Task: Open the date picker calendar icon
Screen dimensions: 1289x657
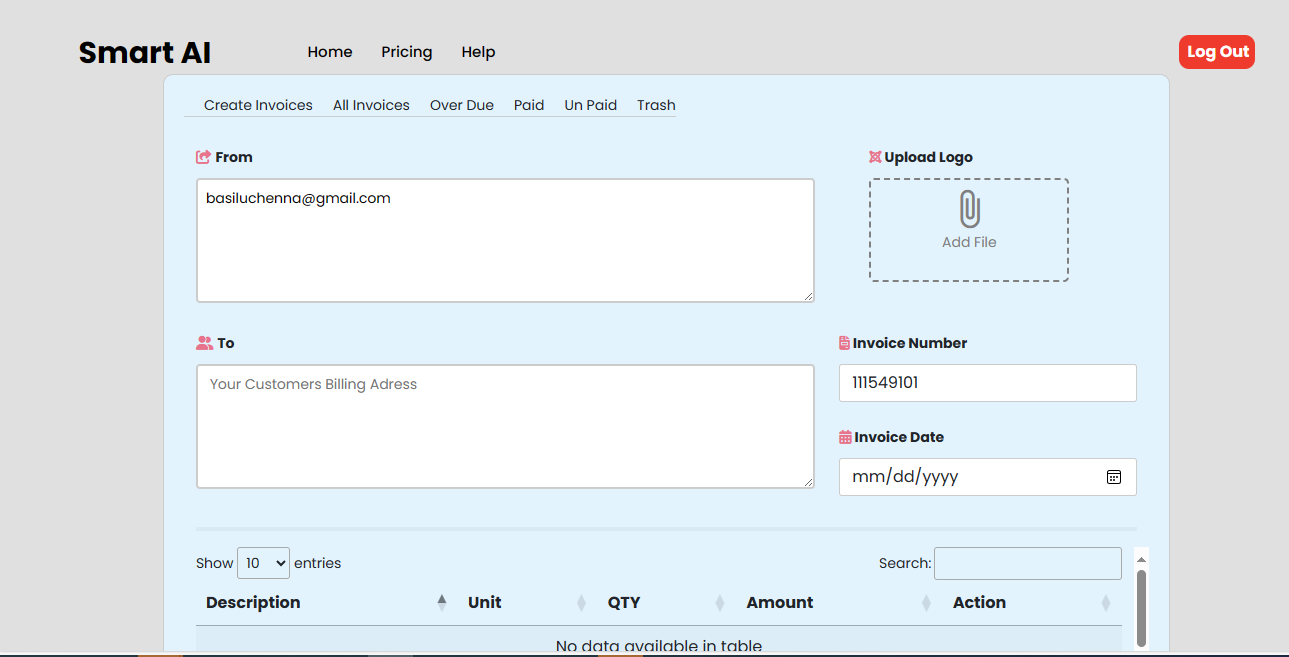Action: pyautogui.click(x=1114, y=477)
